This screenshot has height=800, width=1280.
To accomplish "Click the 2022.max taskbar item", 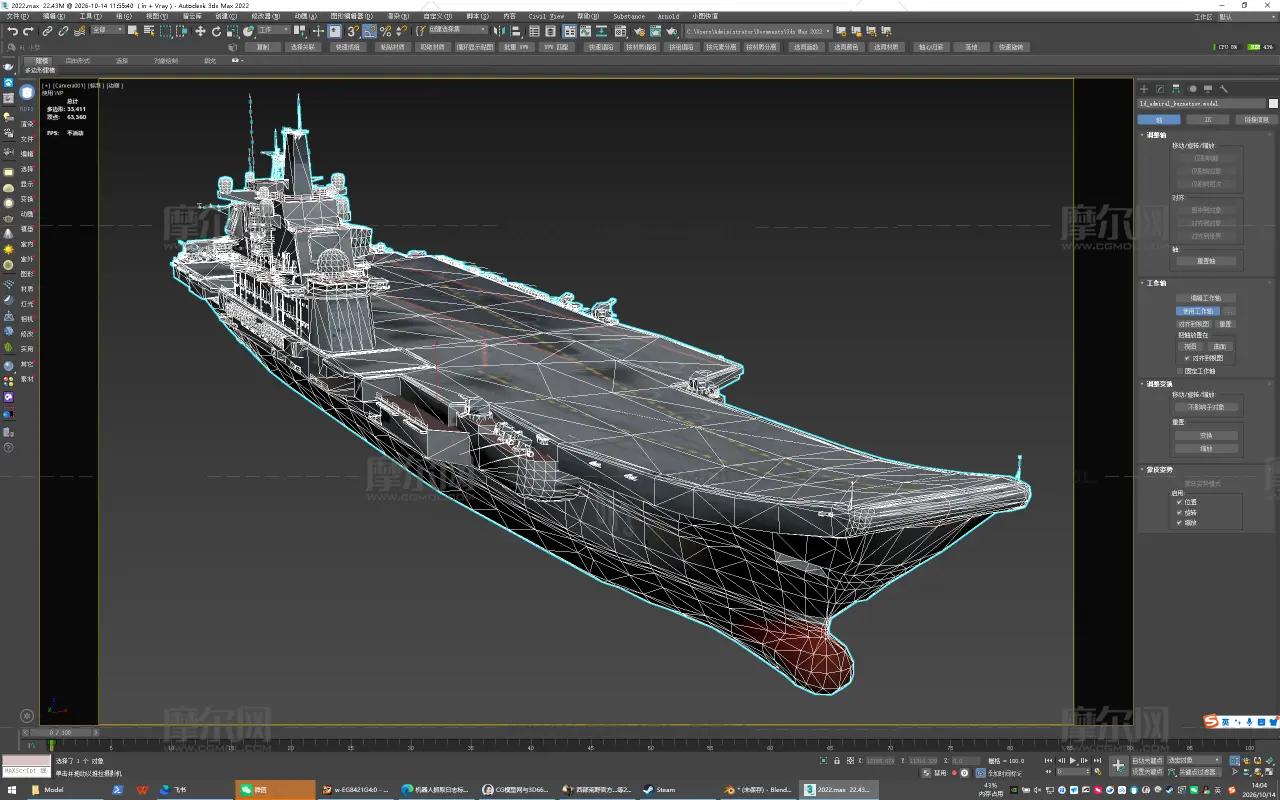I will (840, 790).
